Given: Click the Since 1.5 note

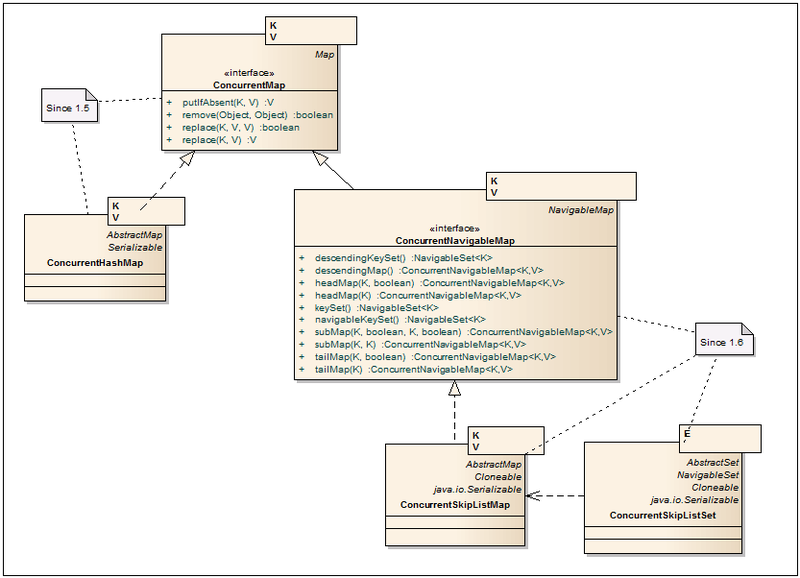Looking at the screenshot, I should point(69,105).
